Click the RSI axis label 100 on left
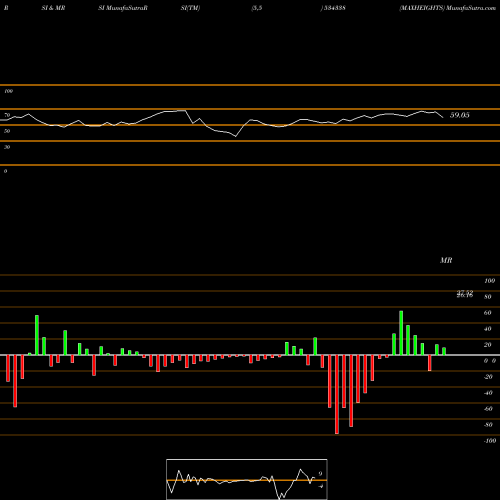 [x=8, y=91]
